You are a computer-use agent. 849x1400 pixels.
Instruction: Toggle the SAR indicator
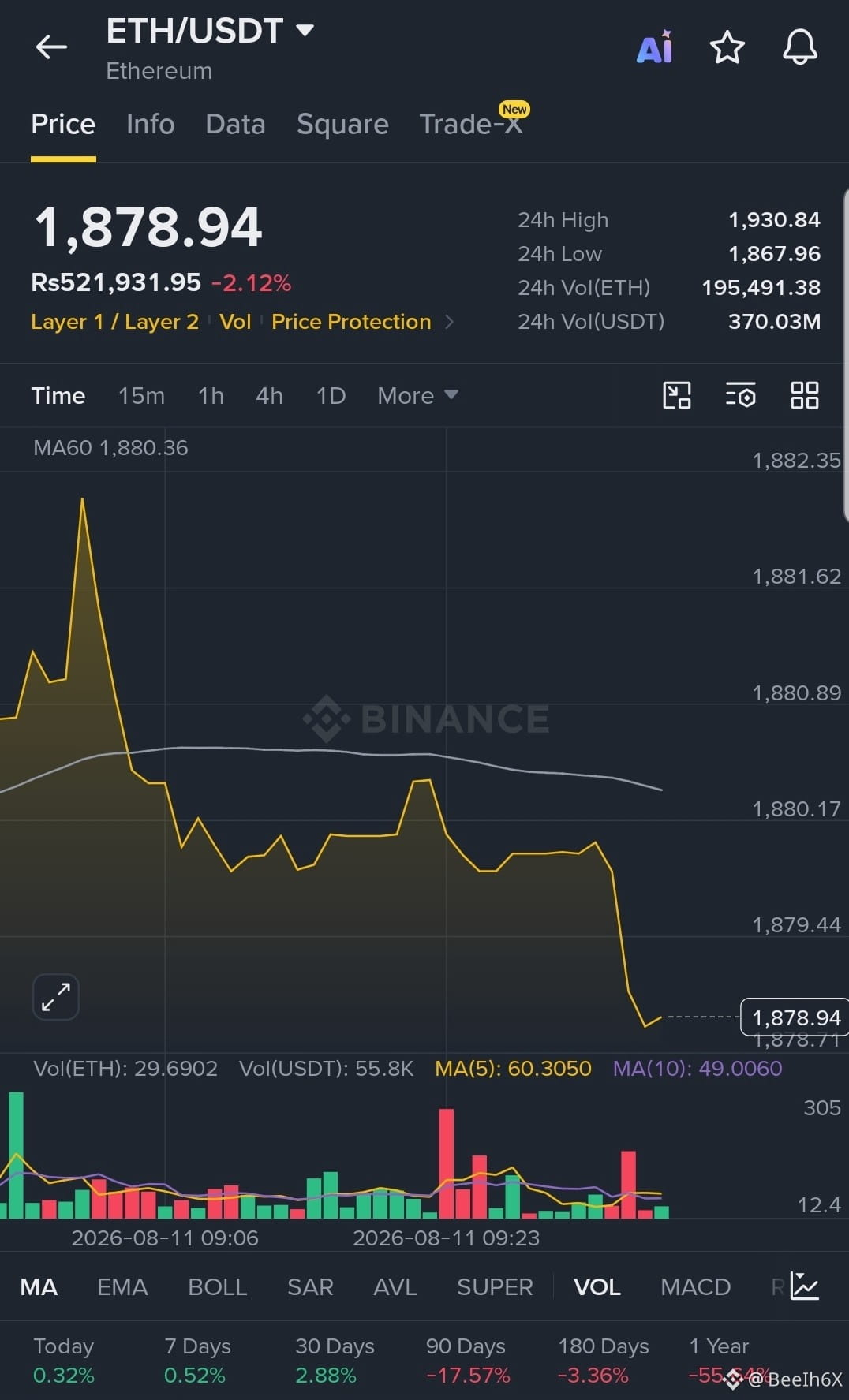pyautogui.click(x=310, y=1287)
